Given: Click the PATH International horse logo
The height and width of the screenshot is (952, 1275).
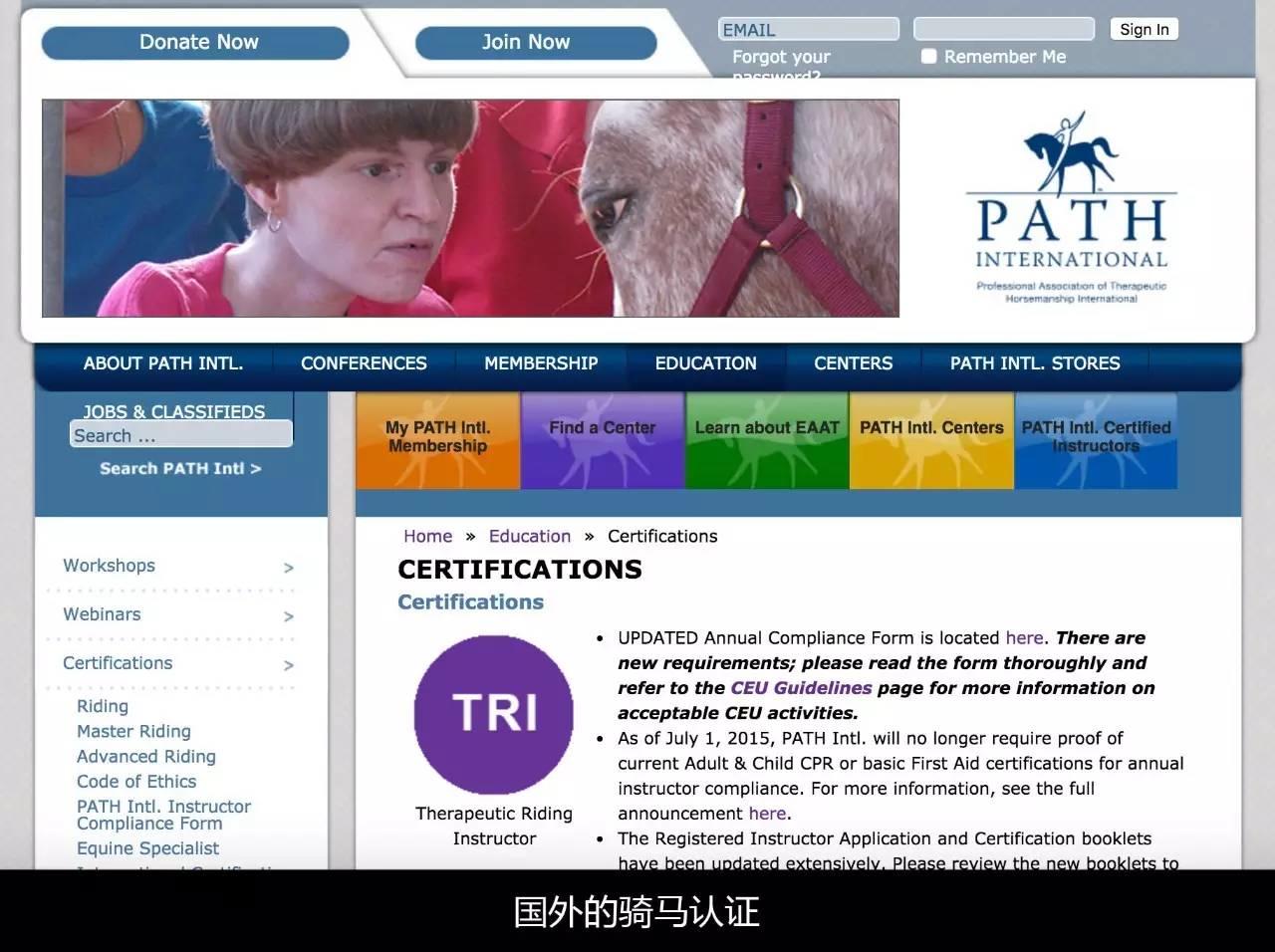Looking at the screenshot, I should pyautogui.click(x=1071, y=207).
